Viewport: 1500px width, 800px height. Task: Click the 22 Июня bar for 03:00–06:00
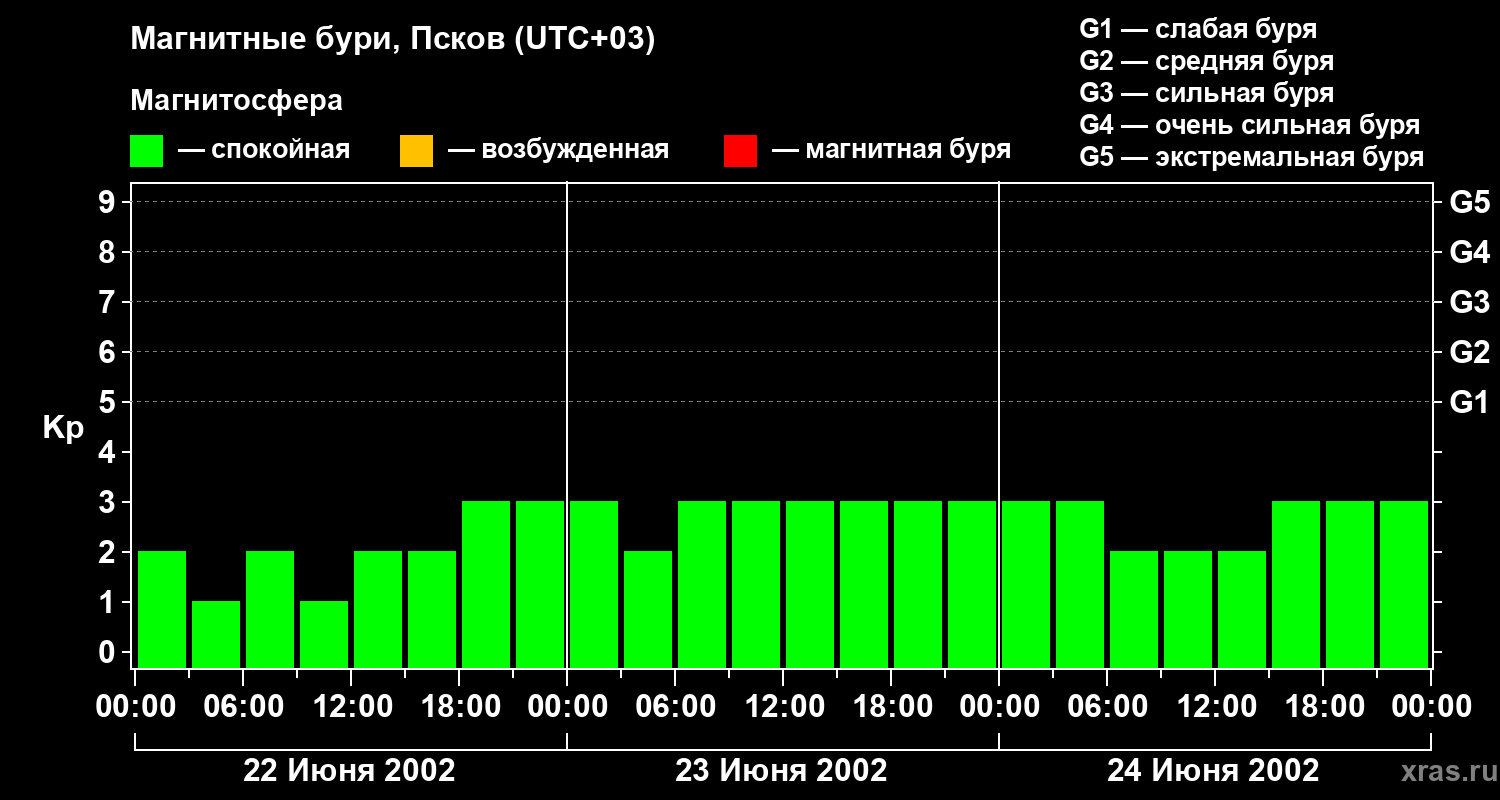216,634
